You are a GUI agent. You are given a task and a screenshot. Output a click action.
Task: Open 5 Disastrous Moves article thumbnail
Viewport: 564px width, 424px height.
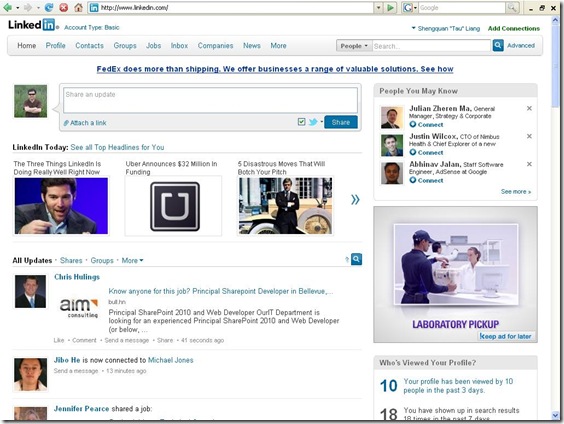click(285, 206)
